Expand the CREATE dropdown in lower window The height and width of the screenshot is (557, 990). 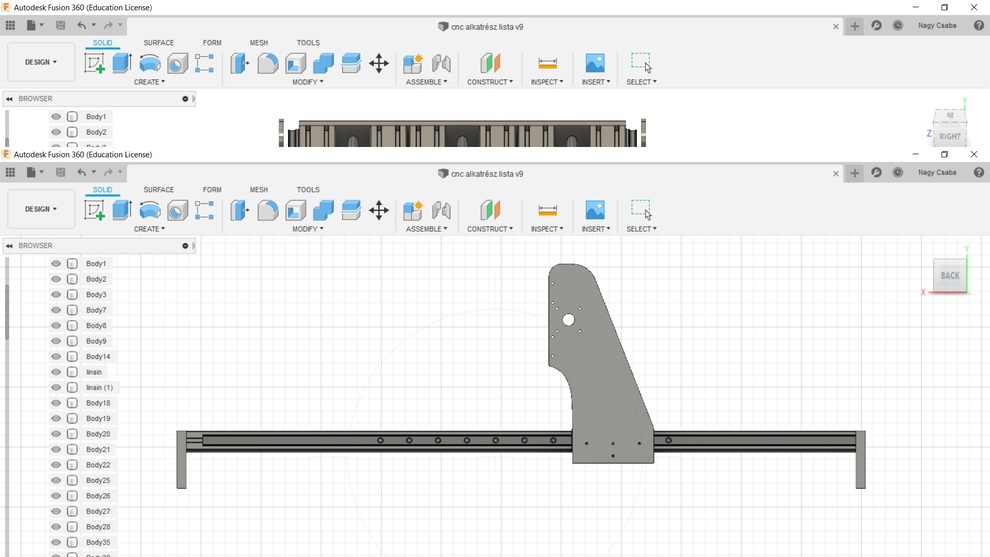[x=149, y=229]
